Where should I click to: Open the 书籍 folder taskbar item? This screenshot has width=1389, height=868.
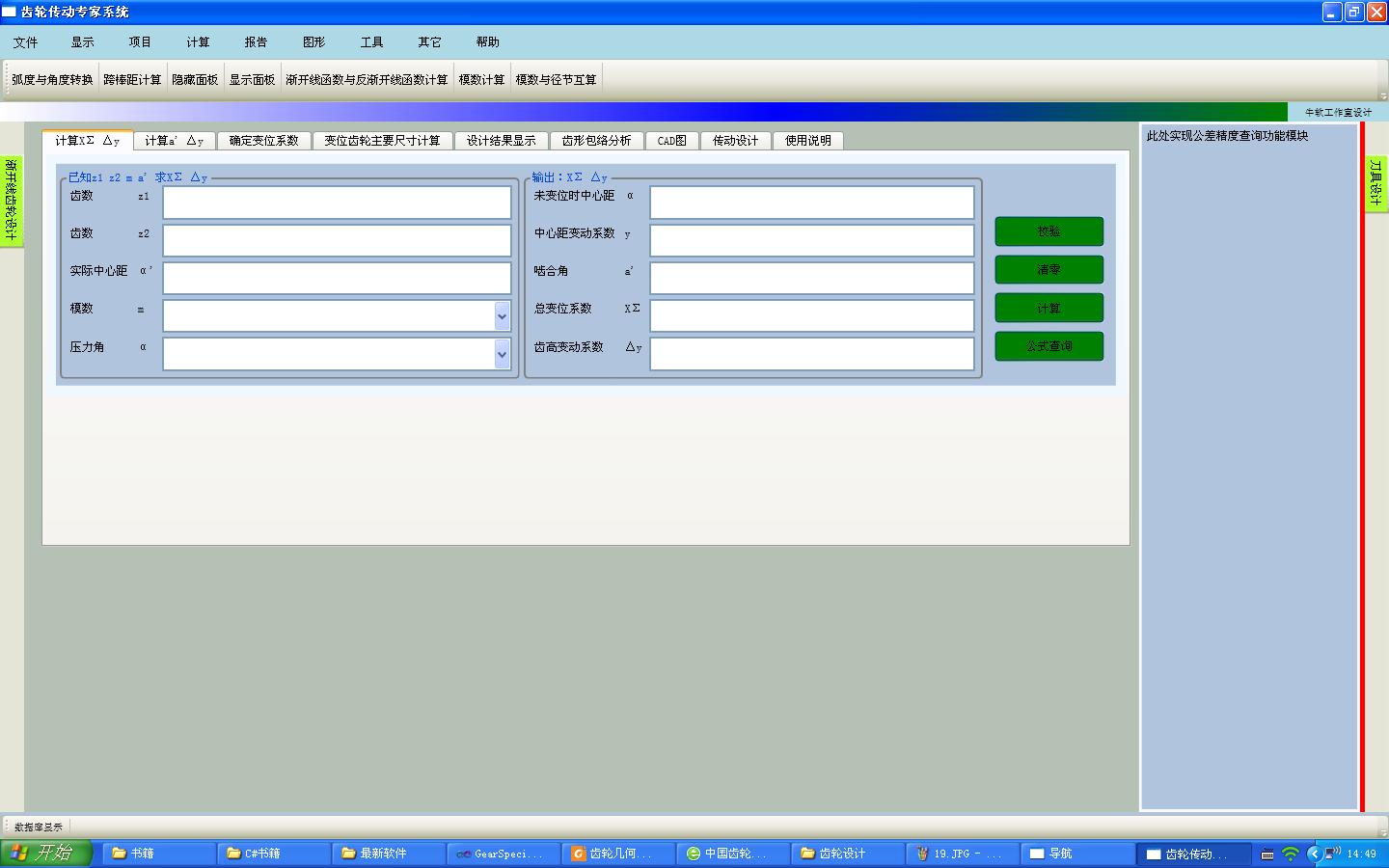(x=159, y=854)
